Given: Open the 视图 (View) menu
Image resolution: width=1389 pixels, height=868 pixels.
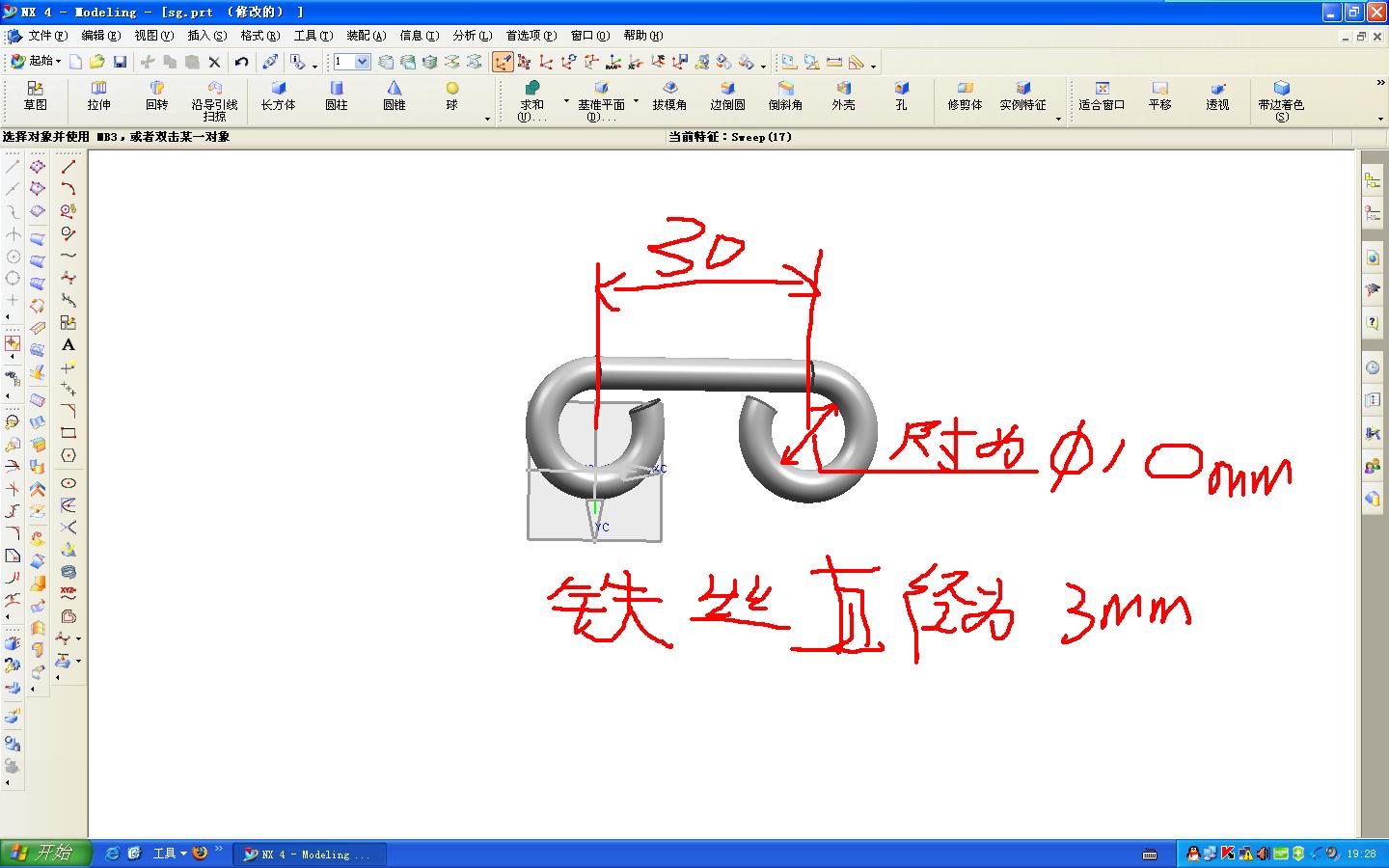Looking at the screenshot, I should click(x=153, y=36).
